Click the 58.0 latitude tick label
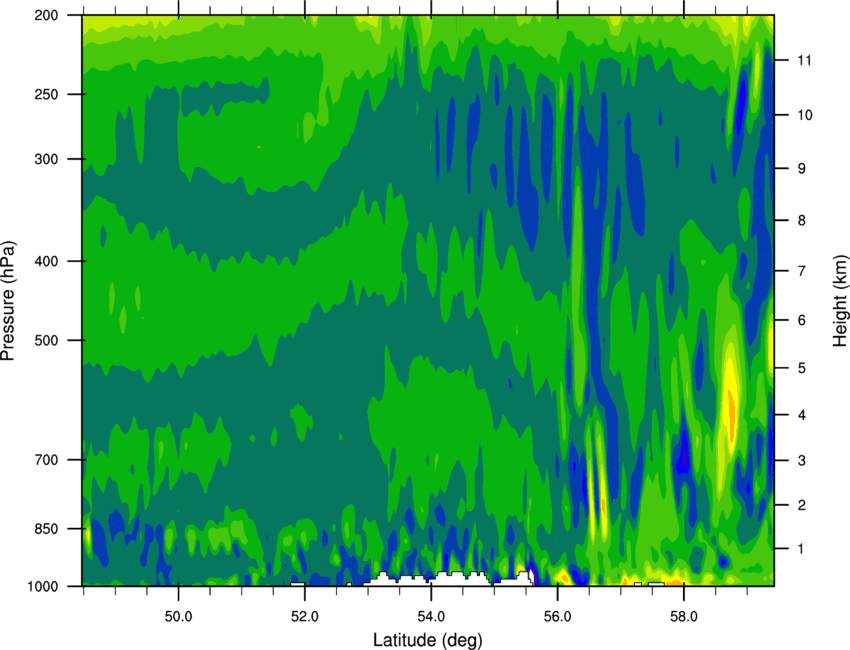This screenshot has width=850, height=650. [684, 617]
